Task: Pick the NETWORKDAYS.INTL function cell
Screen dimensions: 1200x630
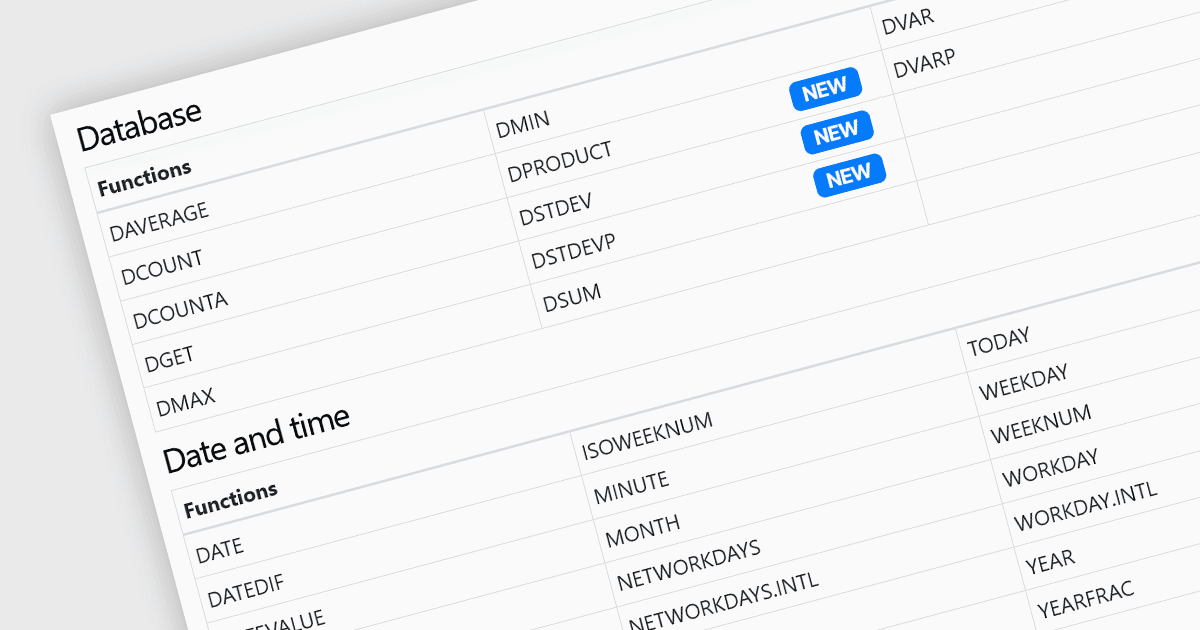Action: coord(723,602)
